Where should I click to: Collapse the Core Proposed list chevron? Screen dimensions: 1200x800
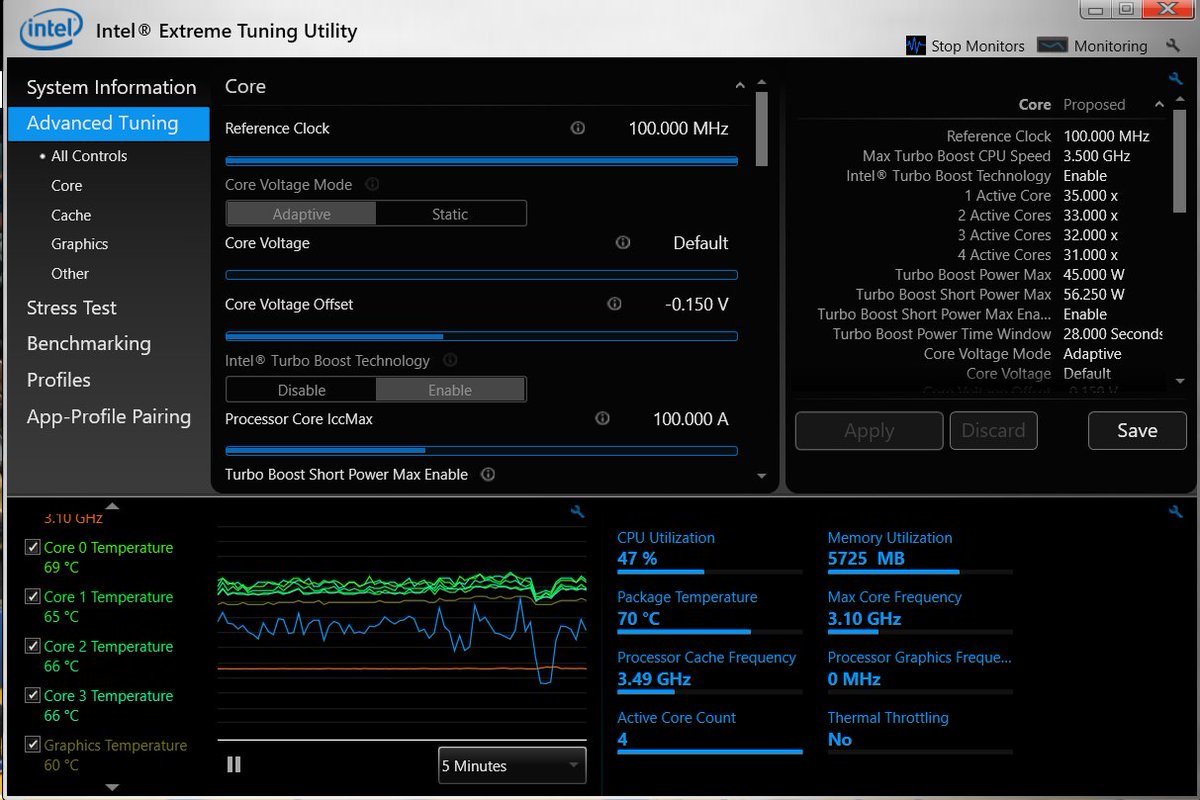(x=1159, y=105)
